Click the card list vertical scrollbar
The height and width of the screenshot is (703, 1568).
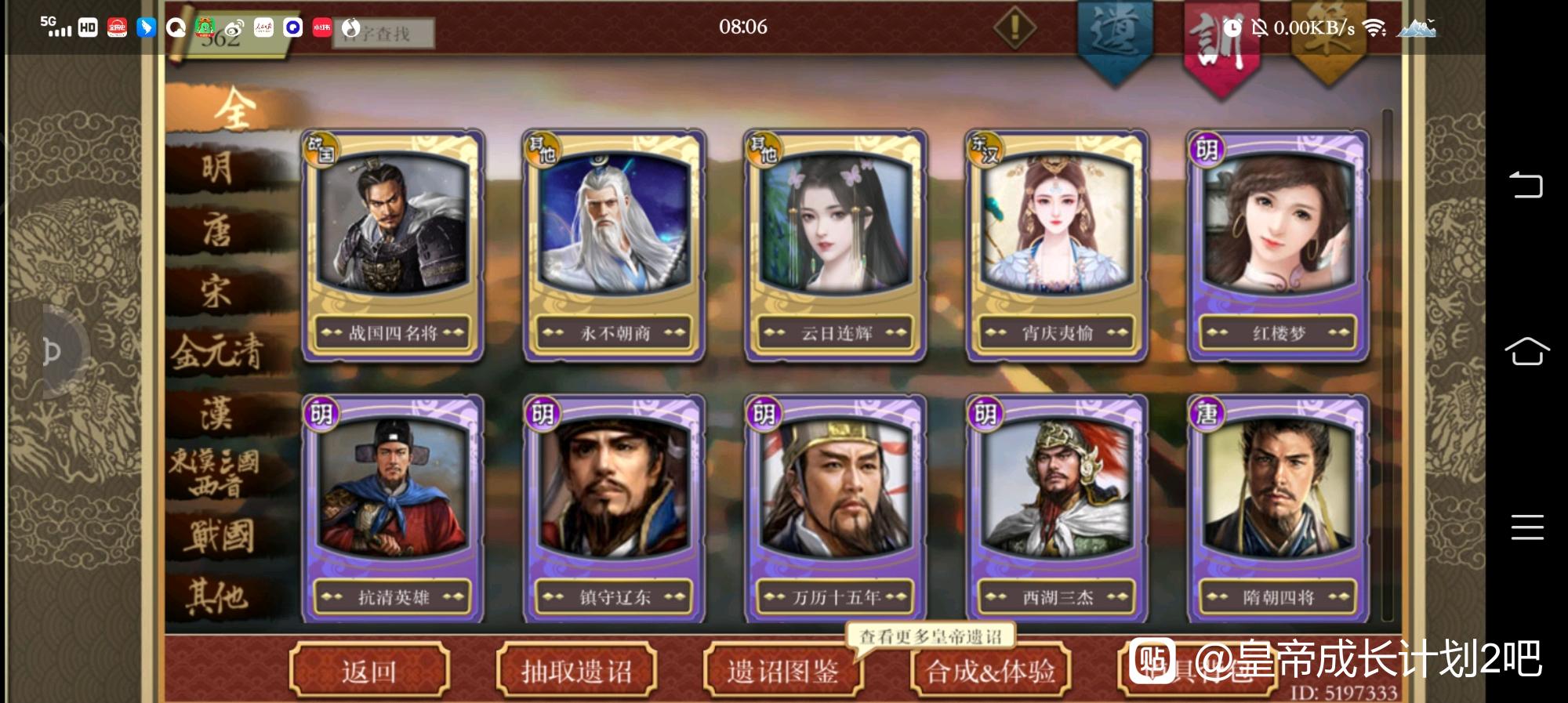[x=1387, y=365]
